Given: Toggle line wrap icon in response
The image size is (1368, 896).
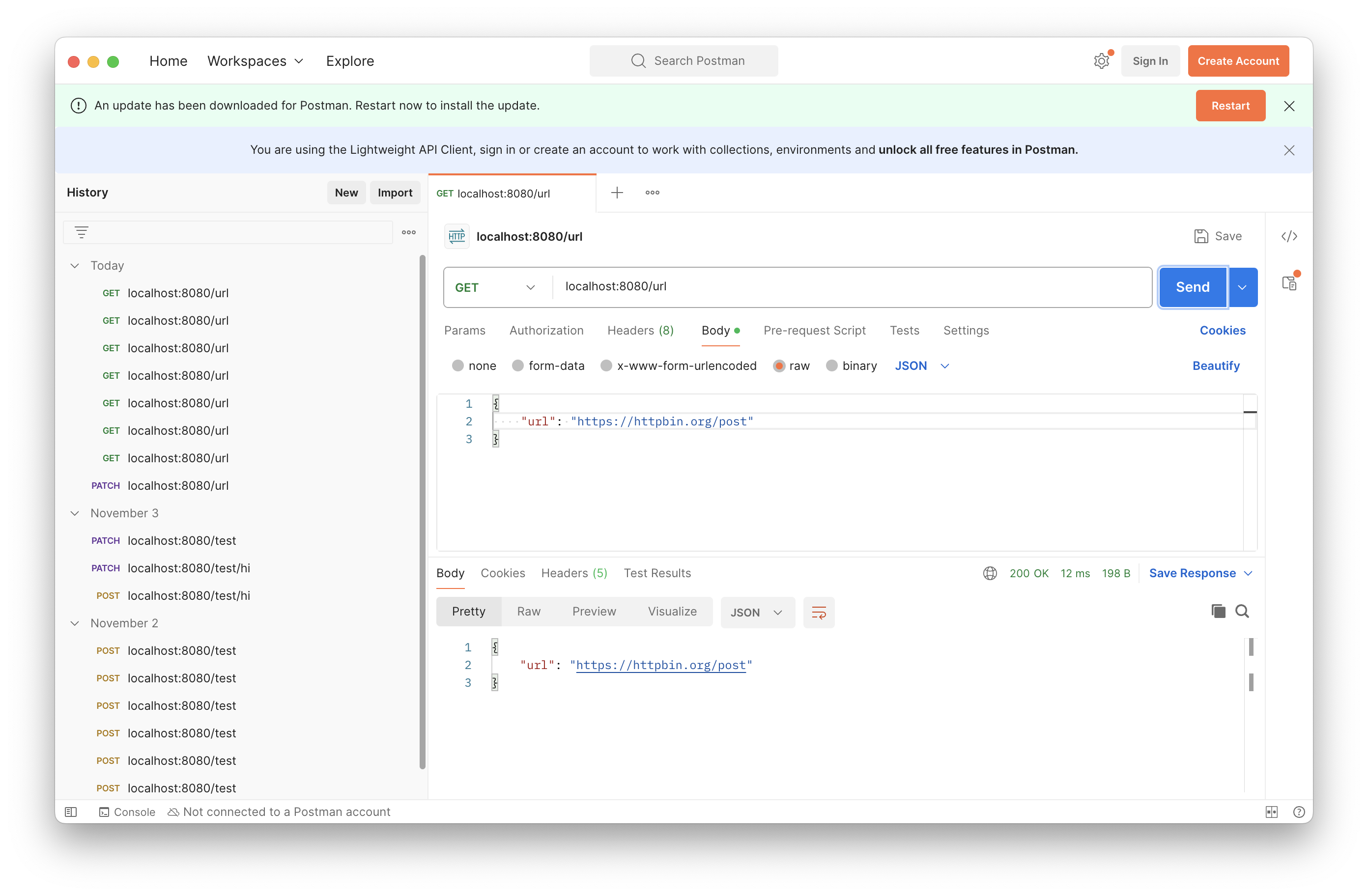Looking at the screenshot, I should tap(819, 613).
